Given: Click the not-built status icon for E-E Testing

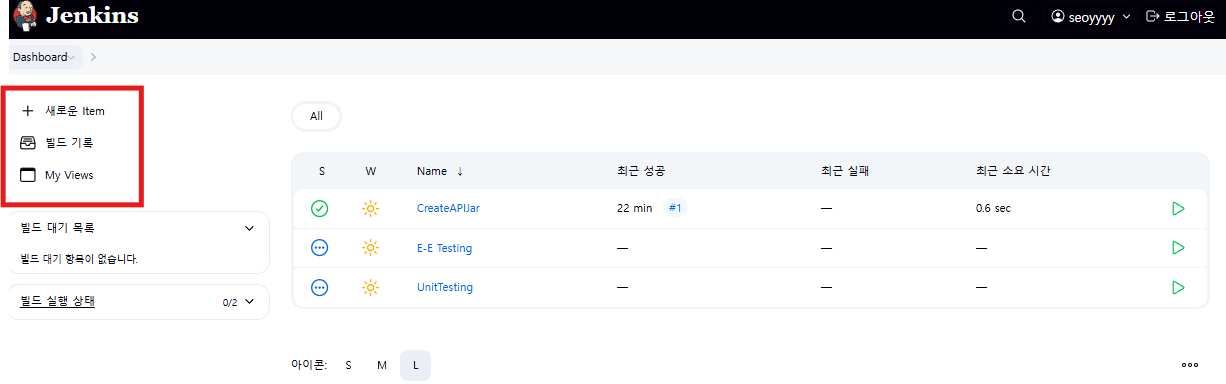Looking at the screenshot, I should 320,248.
